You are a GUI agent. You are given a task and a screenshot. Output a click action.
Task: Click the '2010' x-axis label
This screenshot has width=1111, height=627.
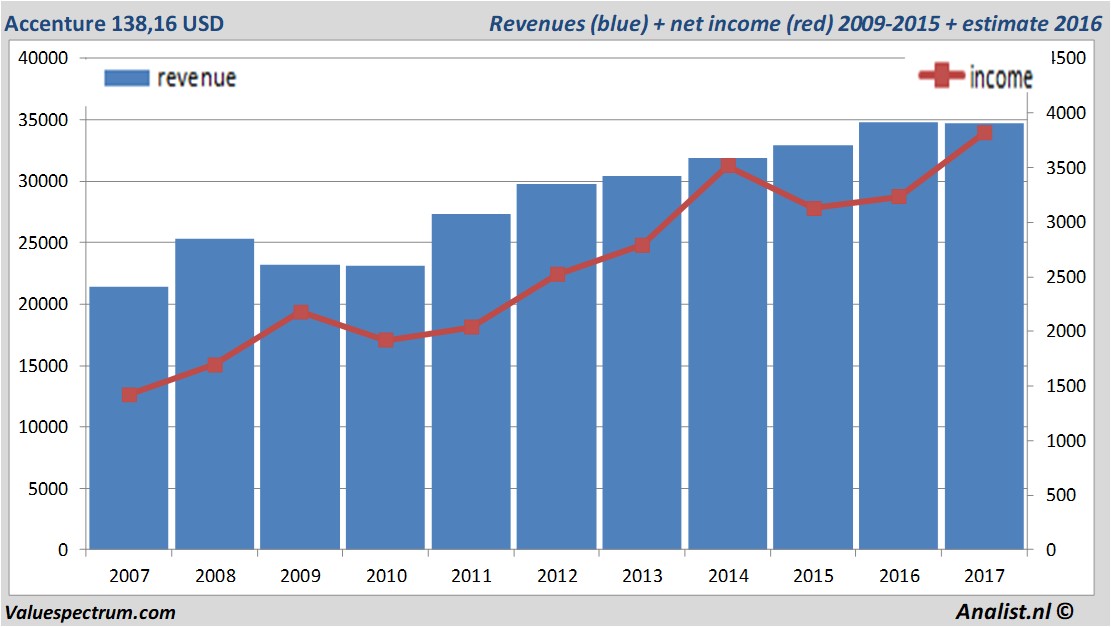point(386,575)
